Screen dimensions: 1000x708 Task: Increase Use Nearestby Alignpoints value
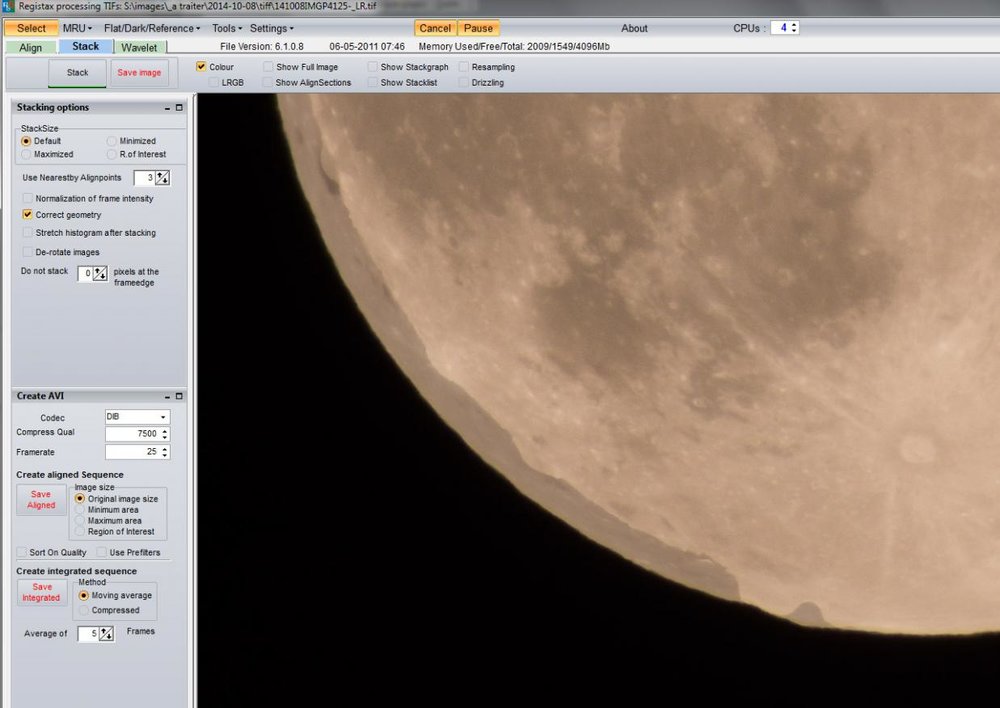160,173
